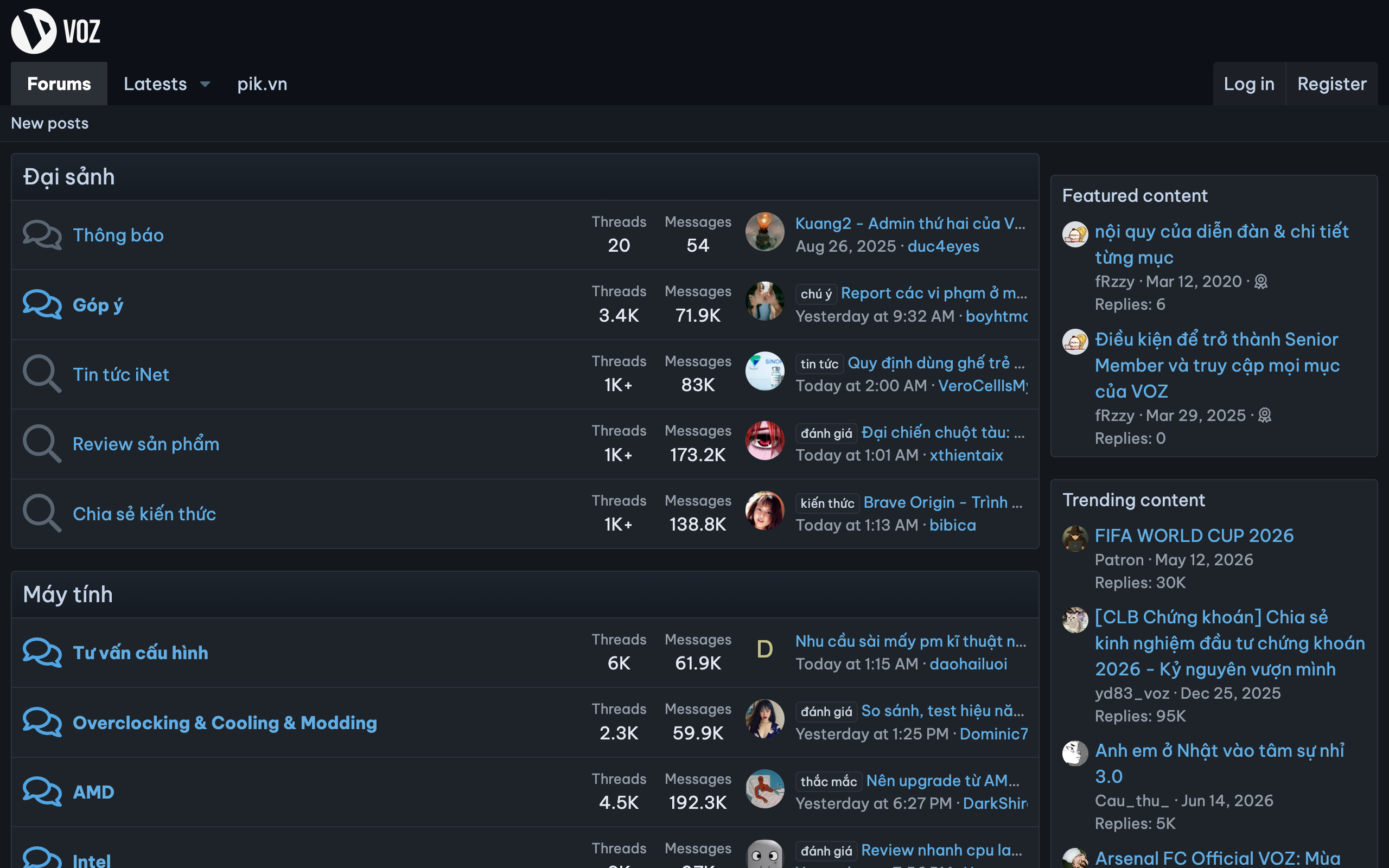
Task: Open Nhu cầu sài mấy pm kĩ thuật thread
Action: [x=911, y=641]
